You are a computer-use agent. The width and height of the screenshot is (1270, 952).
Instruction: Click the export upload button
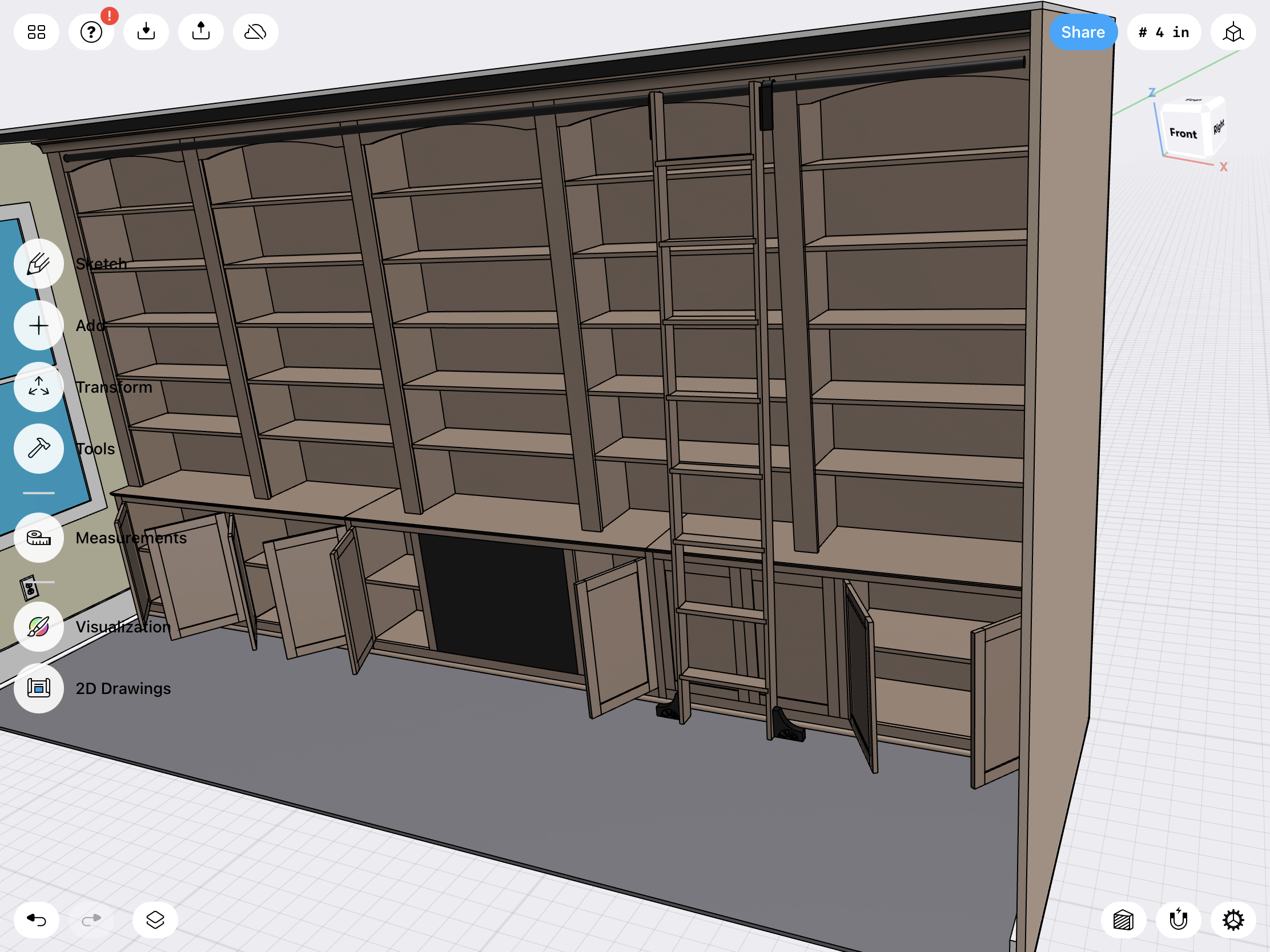click(x=201, y=32)
